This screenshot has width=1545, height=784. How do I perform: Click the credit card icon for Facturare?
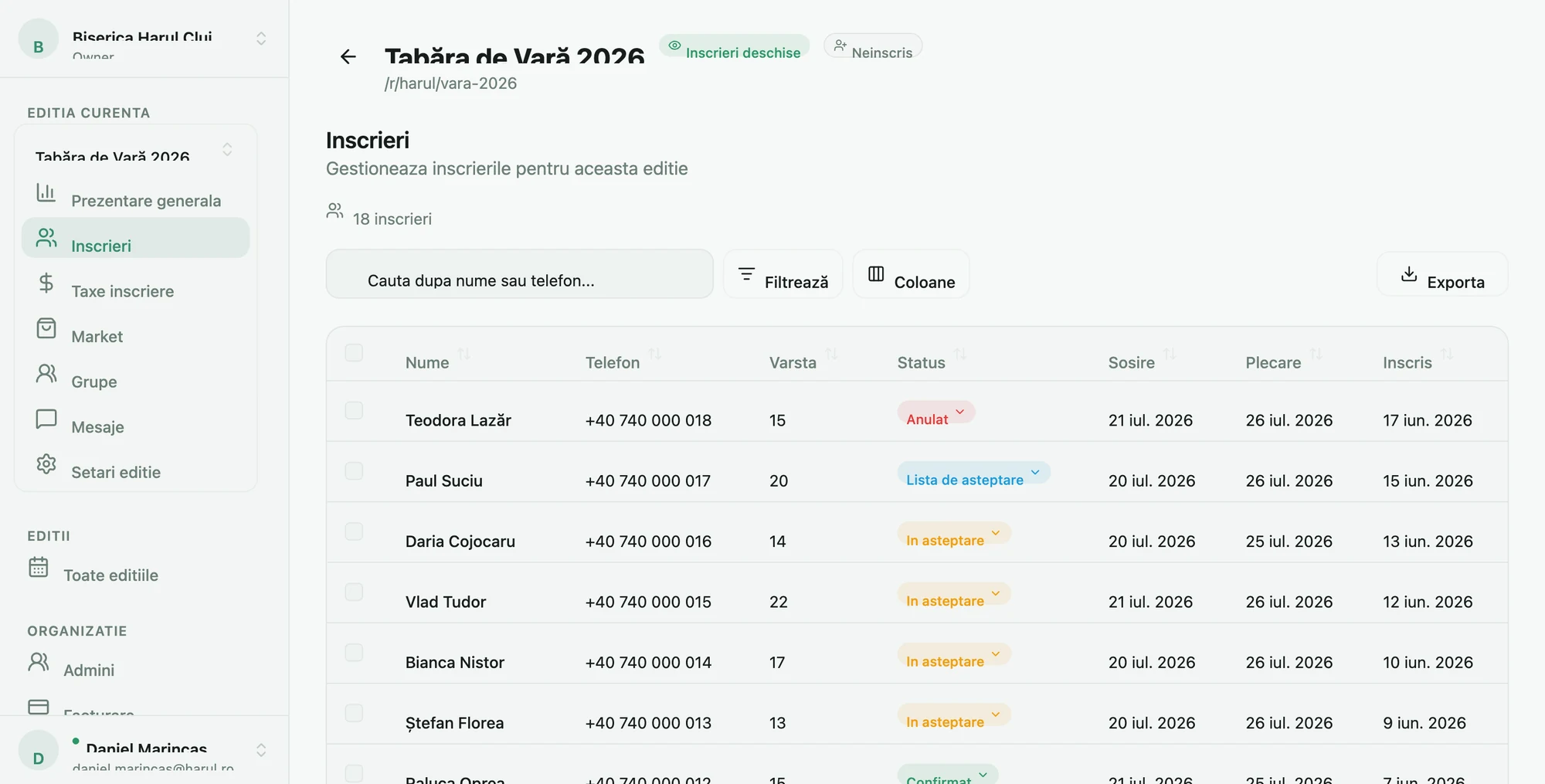39,706
